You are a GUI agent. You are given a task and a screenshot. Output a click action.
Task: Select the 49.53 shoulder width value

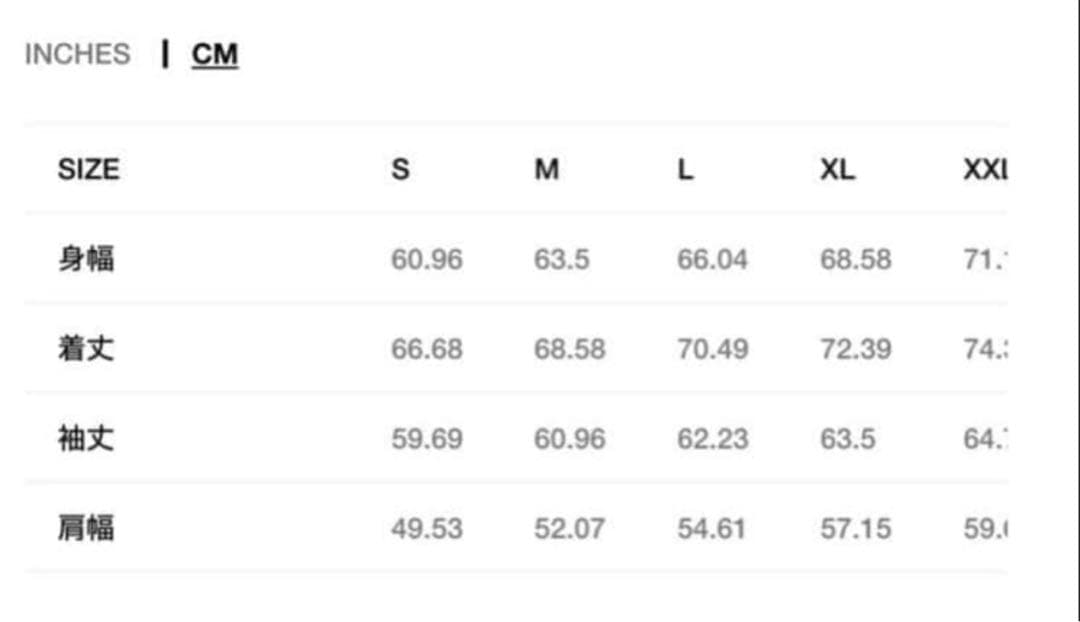click(x=427, y=529)
